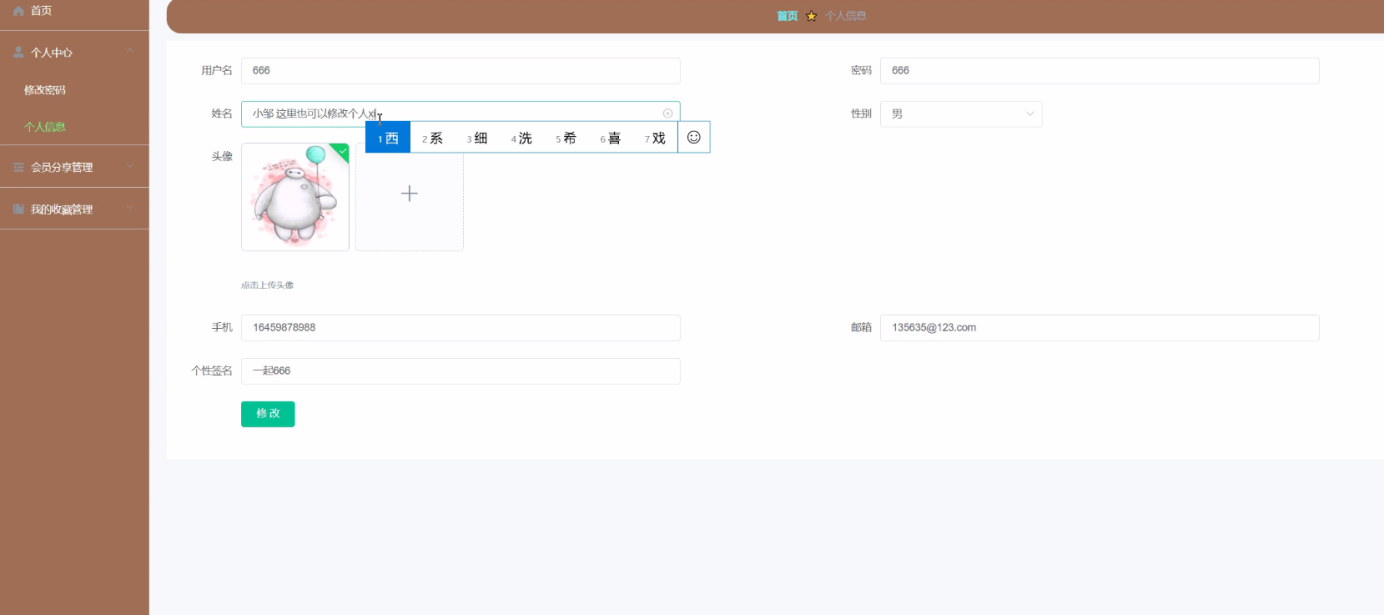Go to 首页 via breadcrumb link
Viewport: 1384px width, 615px height.
(787, 16)
